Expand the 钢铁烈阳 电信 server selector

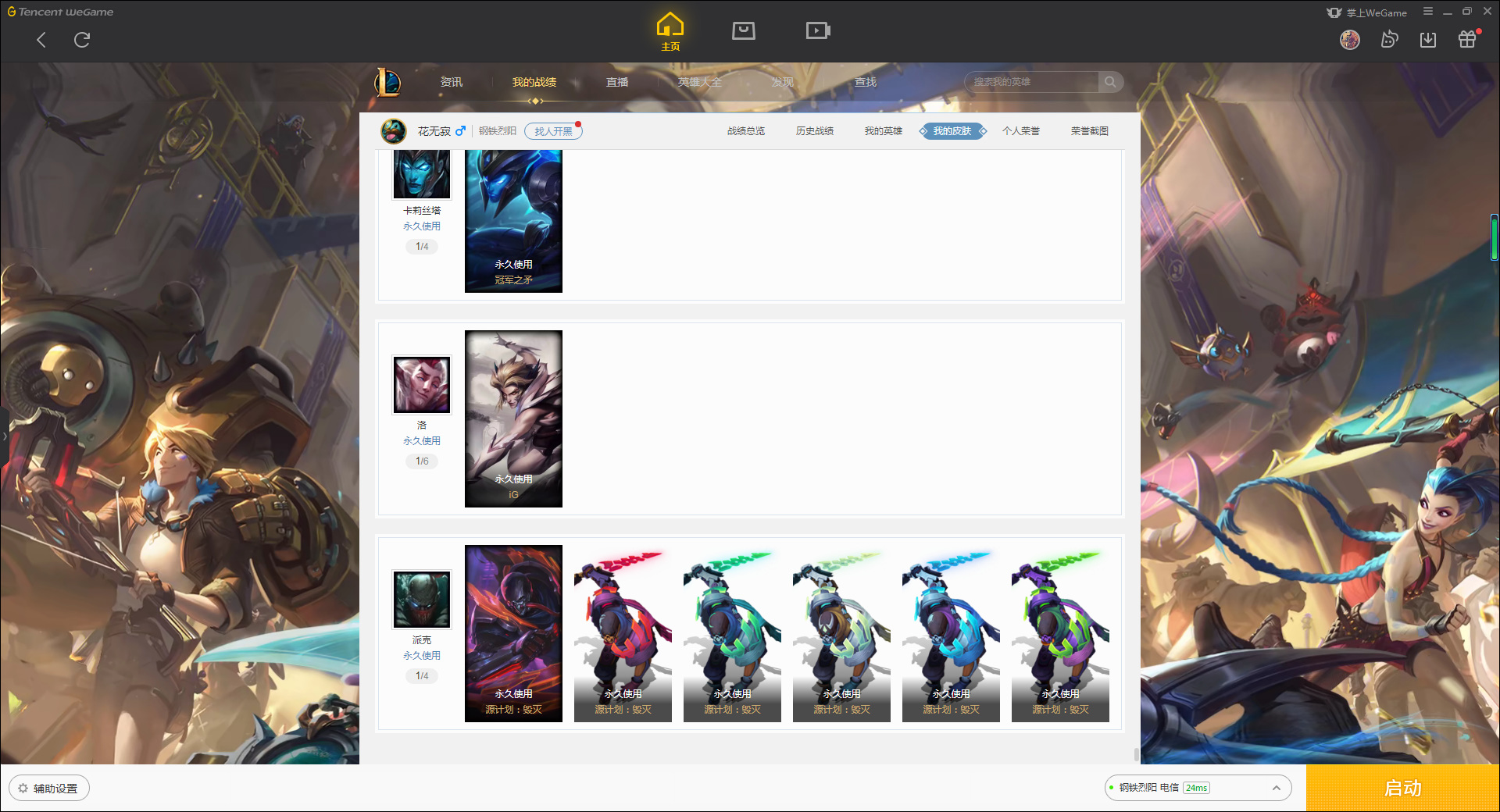click(1198, 788)
